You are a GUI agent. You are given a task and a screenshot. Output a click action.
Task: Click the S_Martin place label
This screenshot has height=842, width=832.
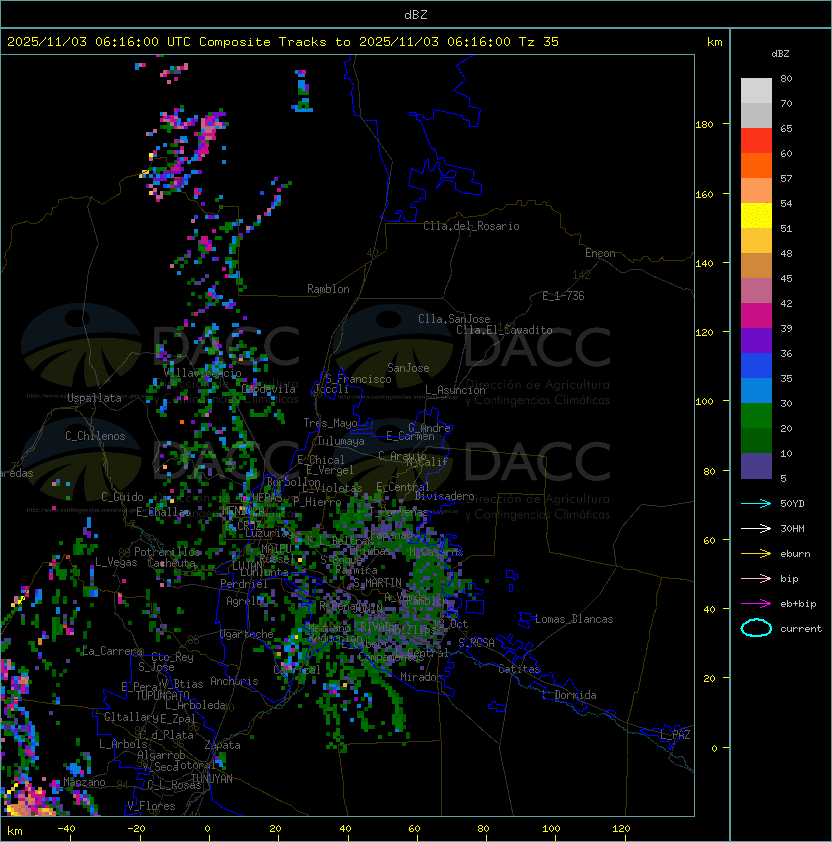pyautogui.click(x=377, y=583)
